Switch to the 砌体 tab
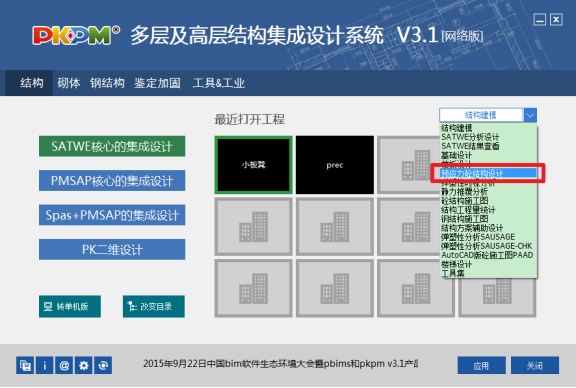The image size is (576, 388). tap(69, 83)
